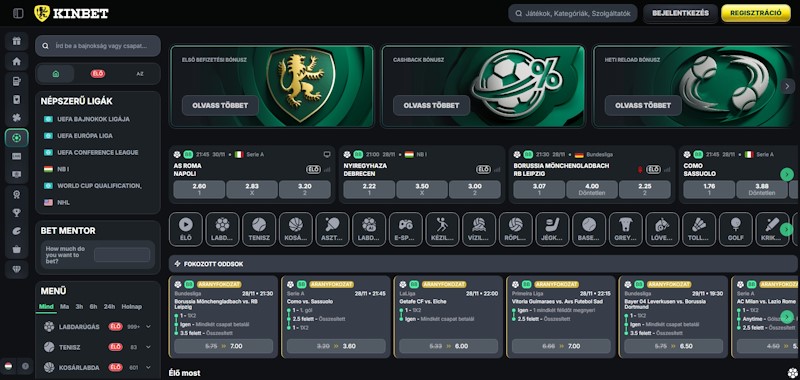Open the help question mark icon
Screen dimensions: 800x380
click(25, 366)
